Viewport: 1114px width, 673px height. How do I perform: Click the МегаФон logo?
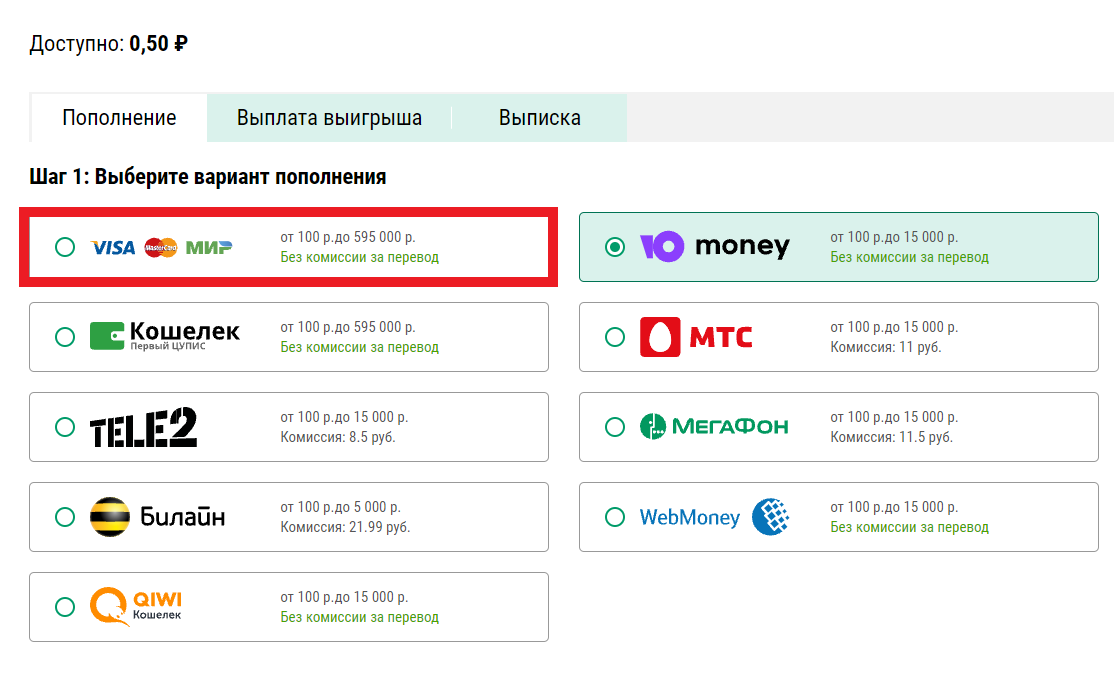tap(714, 426)
